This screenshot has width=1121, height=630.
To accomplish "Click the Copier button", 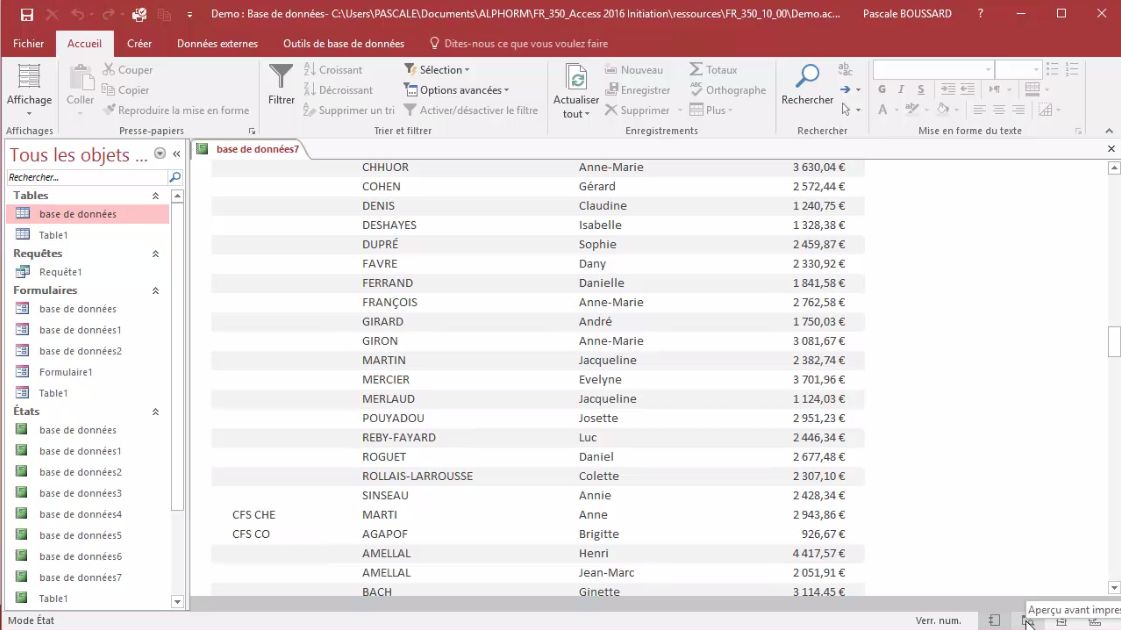I will coord(126,90).
